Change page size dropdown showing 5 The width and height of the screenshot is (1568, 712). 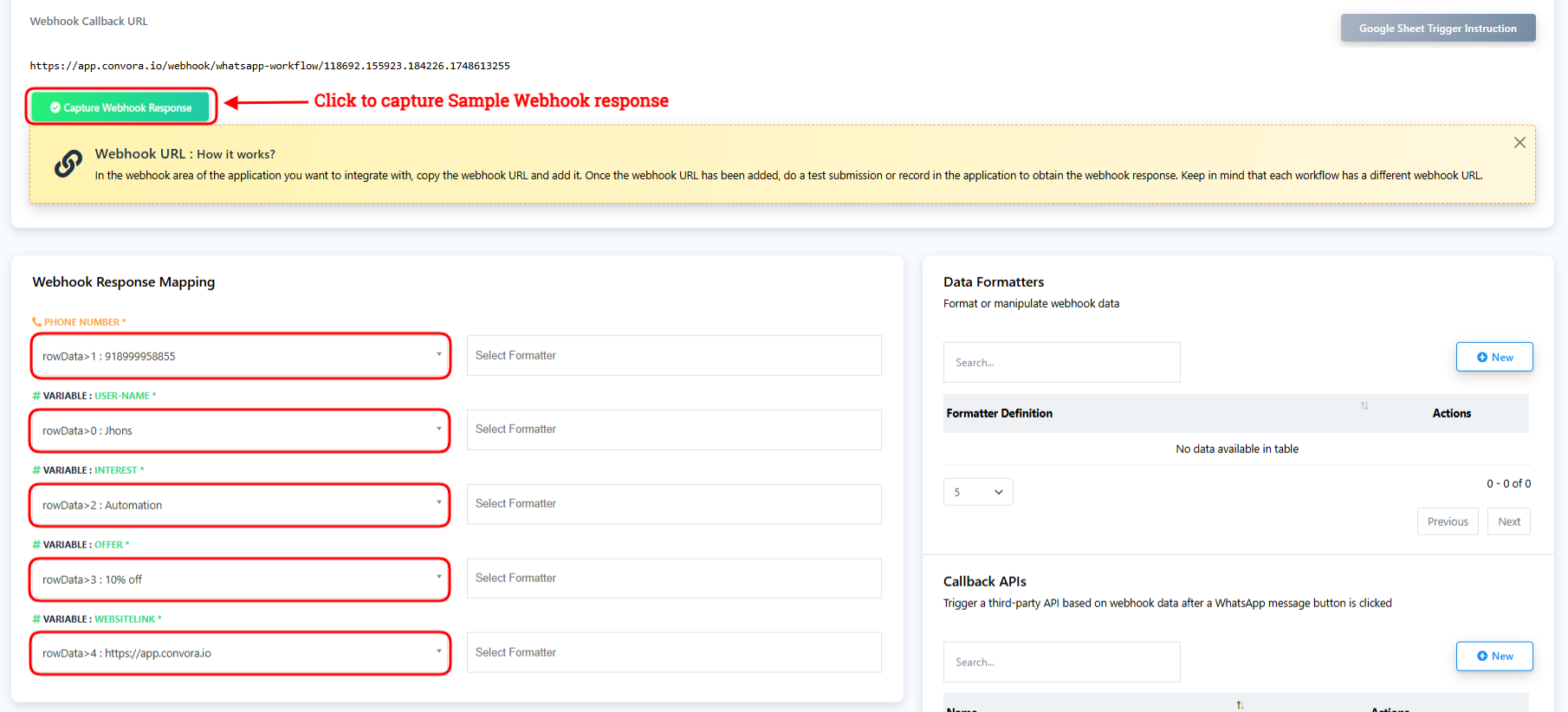pyautogui.click(x=978, y=492)
